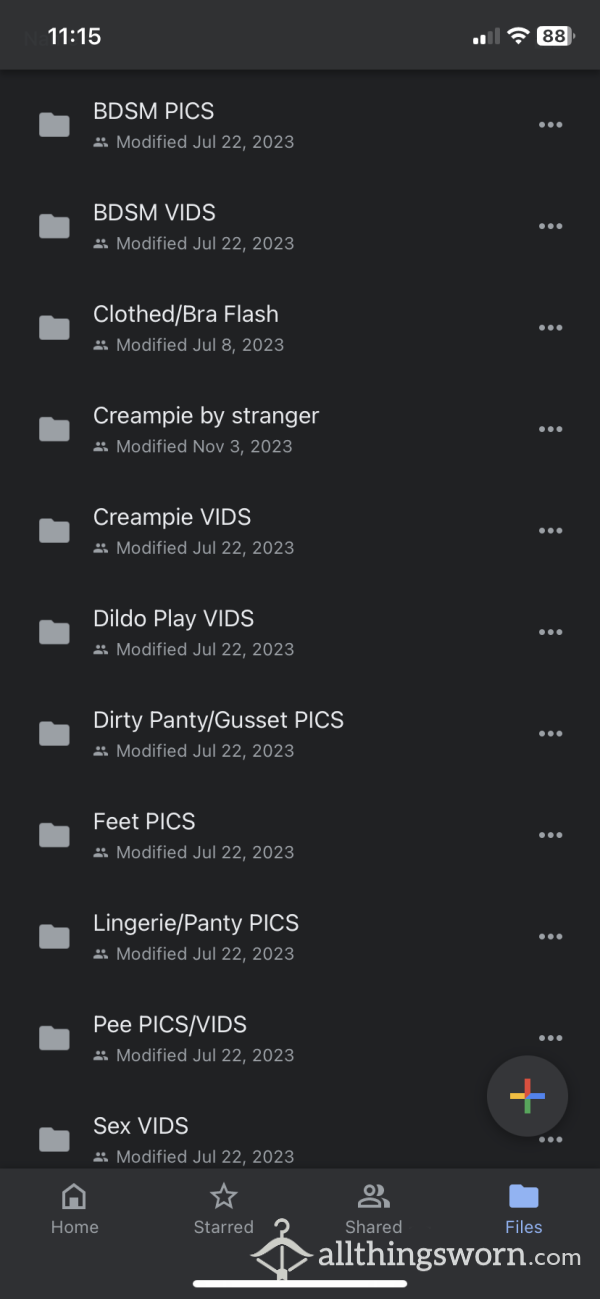This screenshot has height=1299, width=600.
Task: Go to the Shared tab
Action: point(374,1208)
